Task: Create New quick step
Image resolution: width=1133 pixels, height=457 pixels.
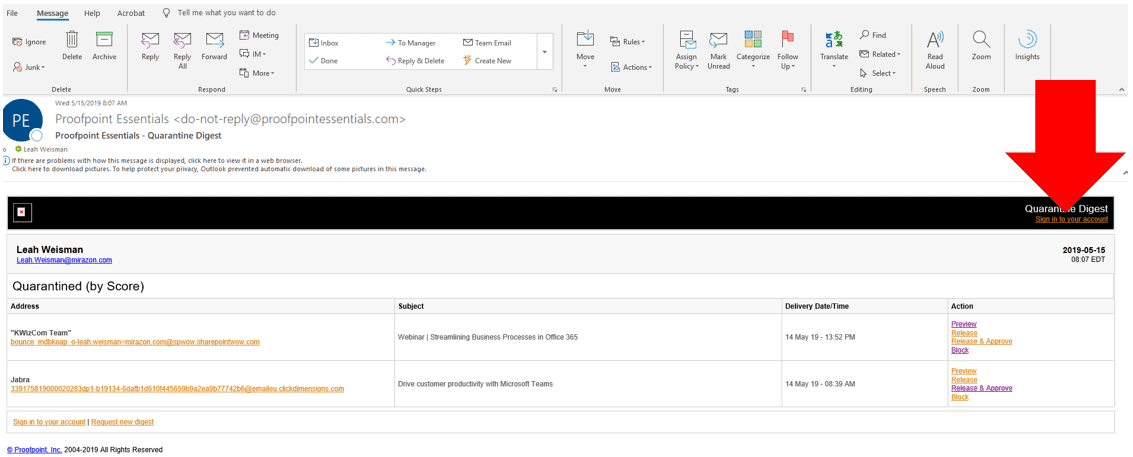Action: 487,61
